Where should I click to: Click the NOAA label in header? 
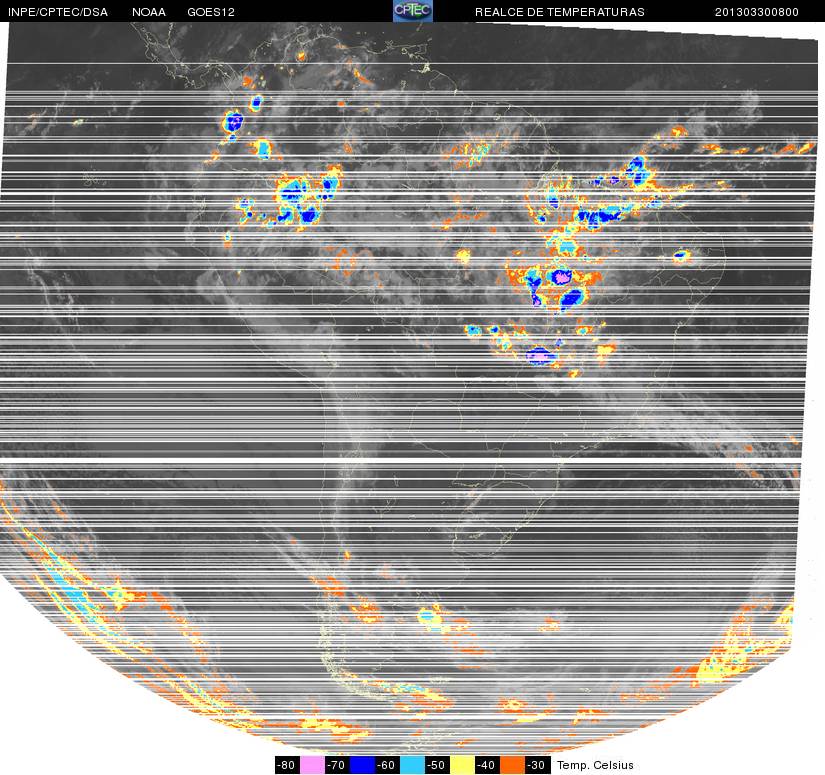tap(149, 12)
